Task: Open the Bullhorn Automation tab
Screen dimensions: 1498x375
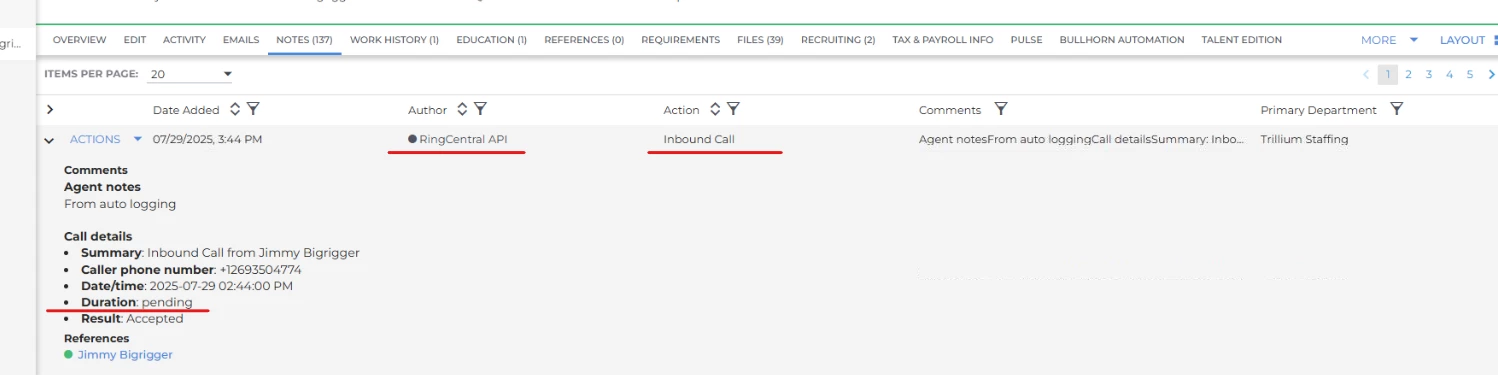Action: 1122,40
